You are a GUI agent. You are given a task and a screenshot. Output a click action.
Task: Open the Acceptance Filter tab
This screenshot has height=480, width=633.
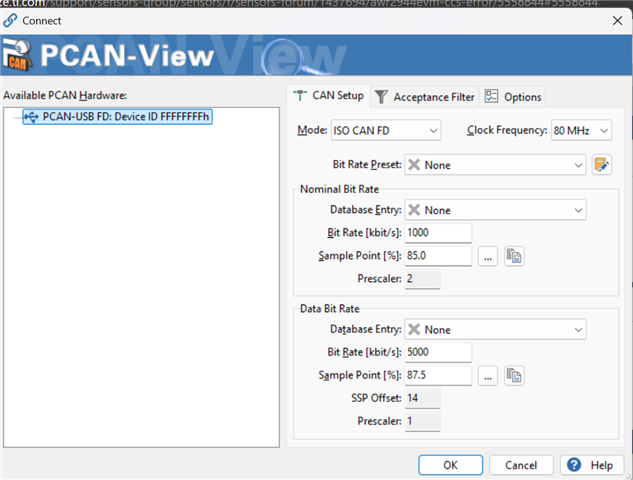[x=425, y=97]
